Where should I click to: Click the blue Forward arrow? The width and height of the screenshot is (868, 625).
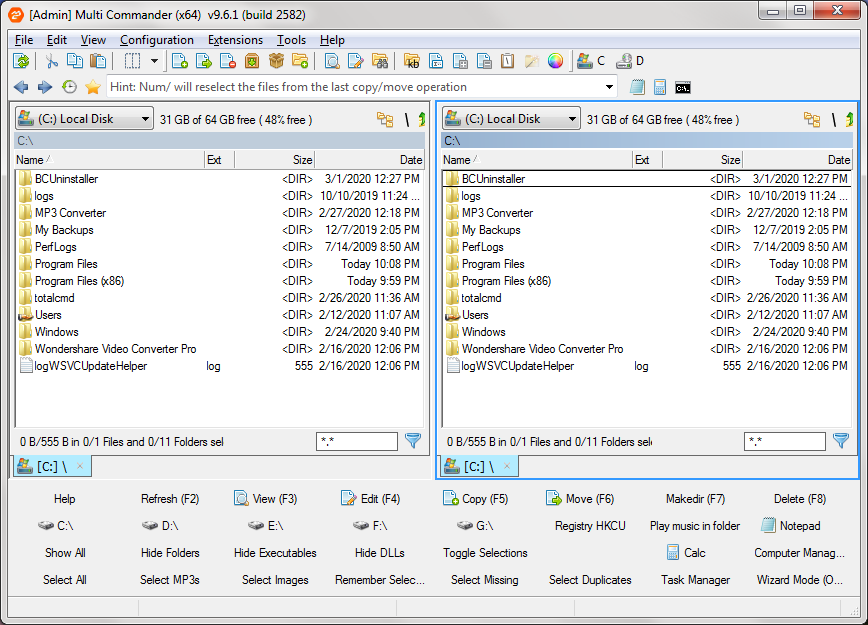point(45,87)
